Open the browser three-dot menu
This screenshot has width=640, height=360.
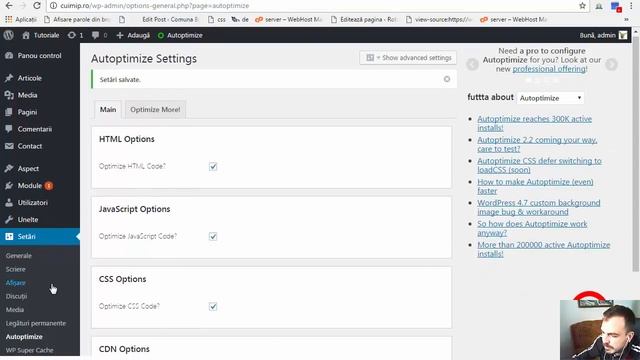pos(631,6)
